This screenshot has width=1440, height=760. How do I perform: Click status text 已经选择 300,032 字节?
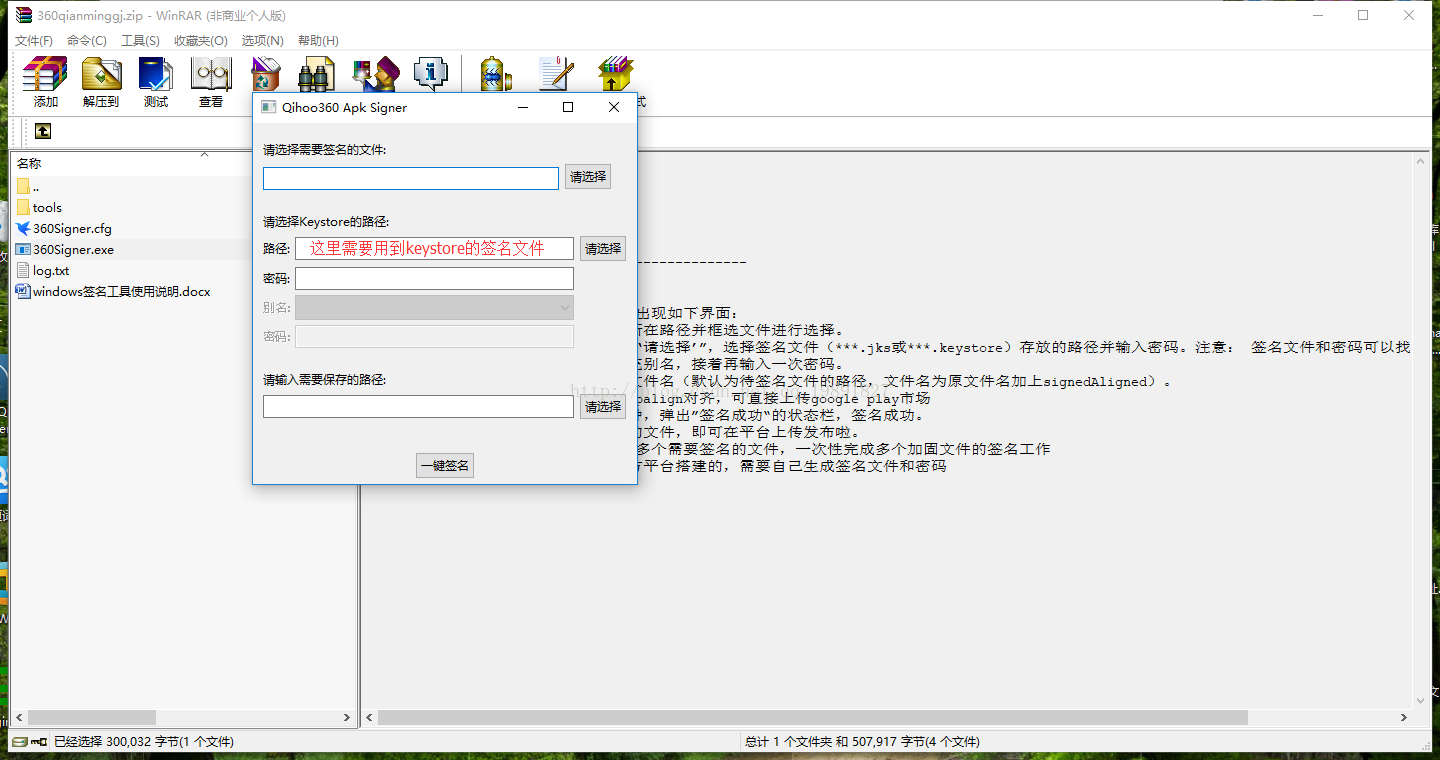(144, 742)
